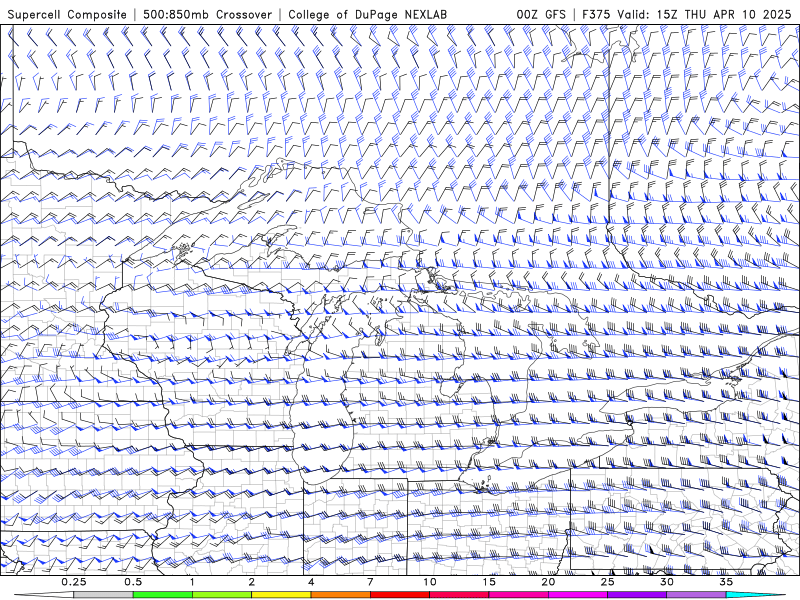Pick the dark purple legend swatch (25–30)
The width and height of the screenshot is (800, 600).
click(637, 595)
